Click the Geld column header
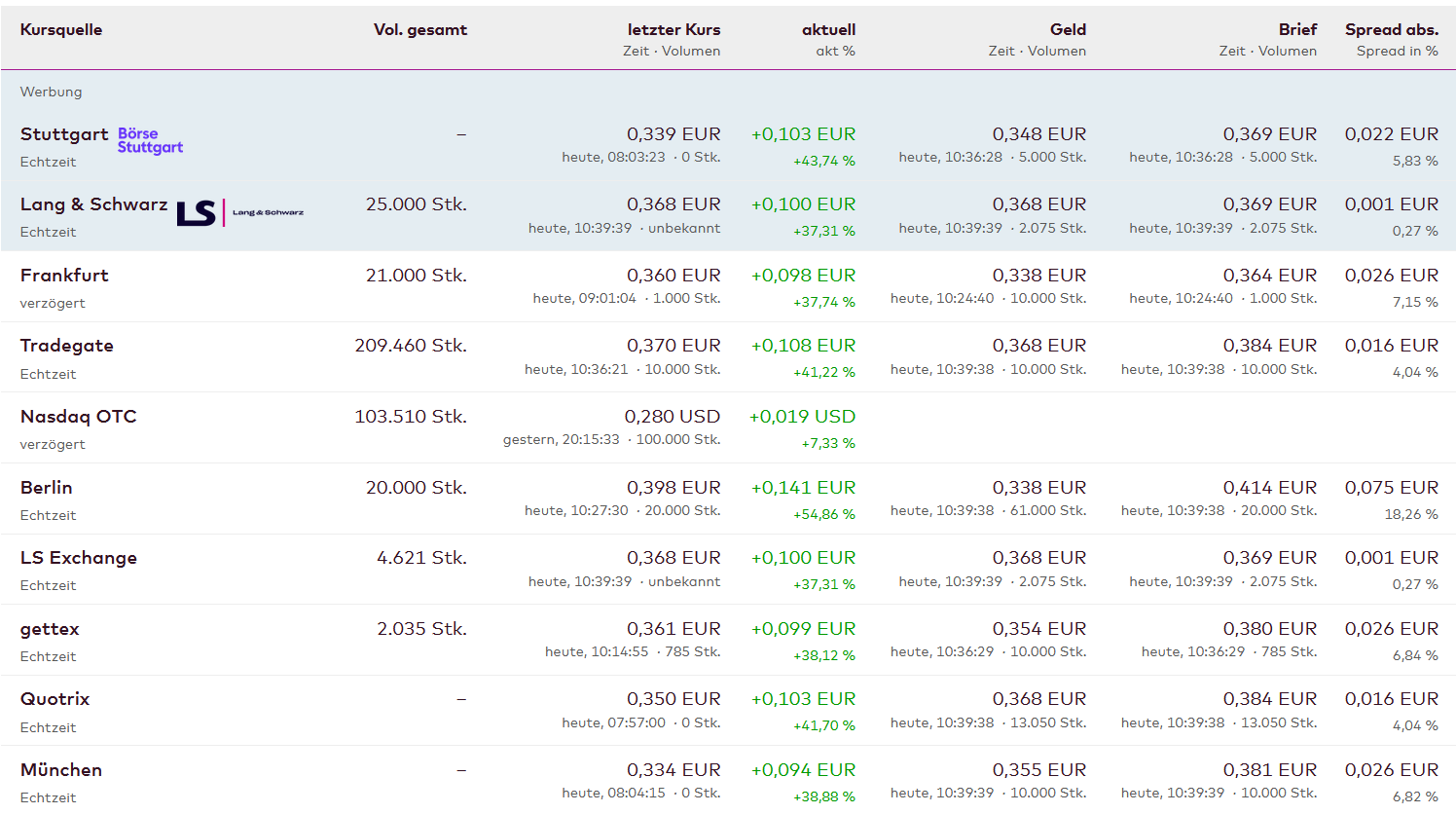The height and width of the screenshot is (814, 1456). point(1069,30)
